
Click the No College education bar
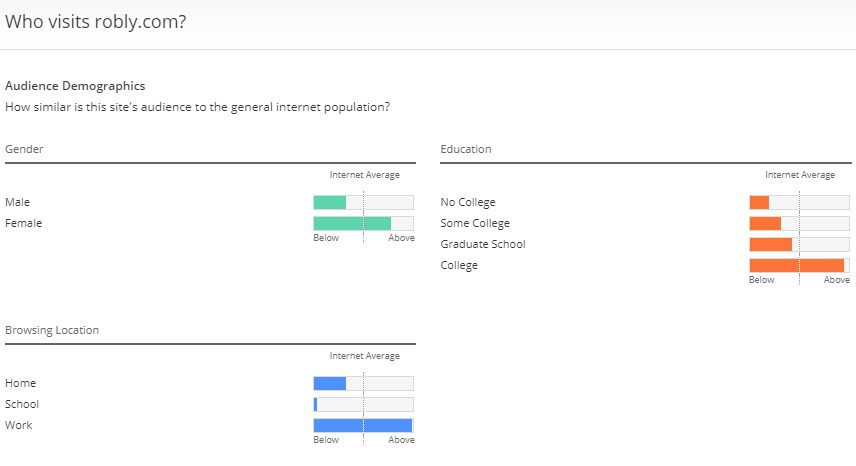click(x=799, y=202)
